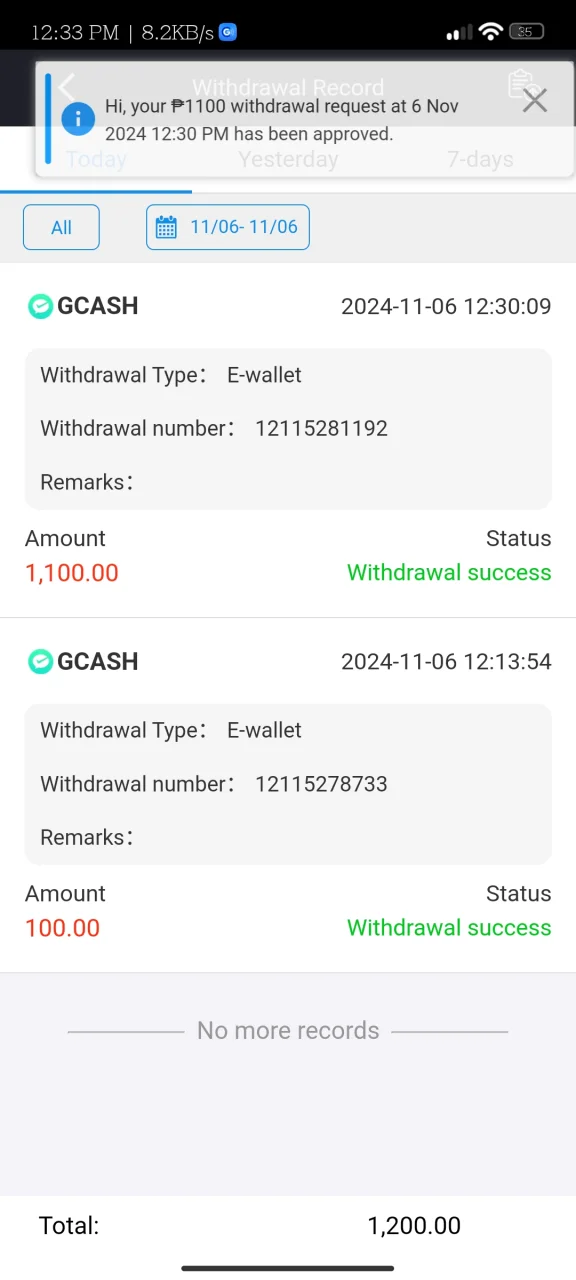Tap GCASH logo on the 12:30:09 record
This screenshot has width=576, height=1280.
(x=40, y=306)
